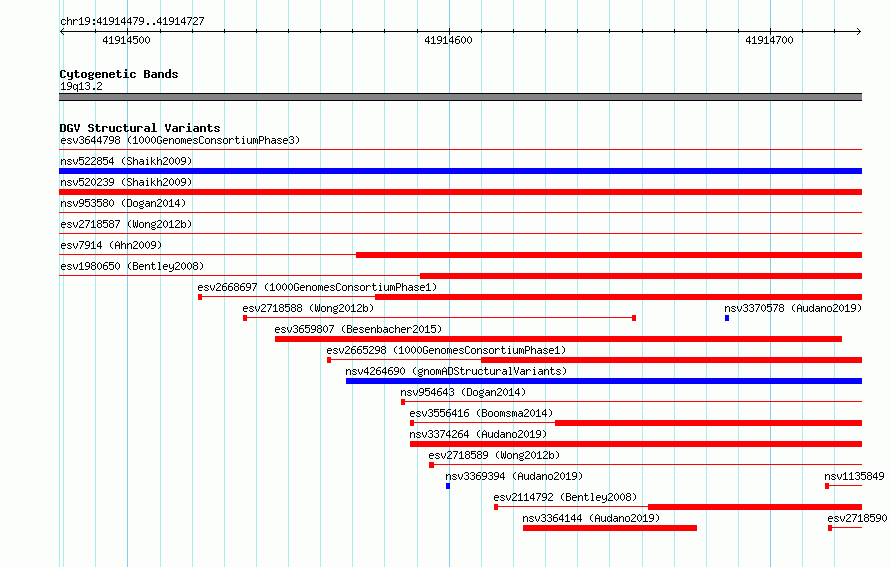Click the chr19:41914479..41914727 region label
This screenshot has width=890, height=567.
tap(132, 21)
